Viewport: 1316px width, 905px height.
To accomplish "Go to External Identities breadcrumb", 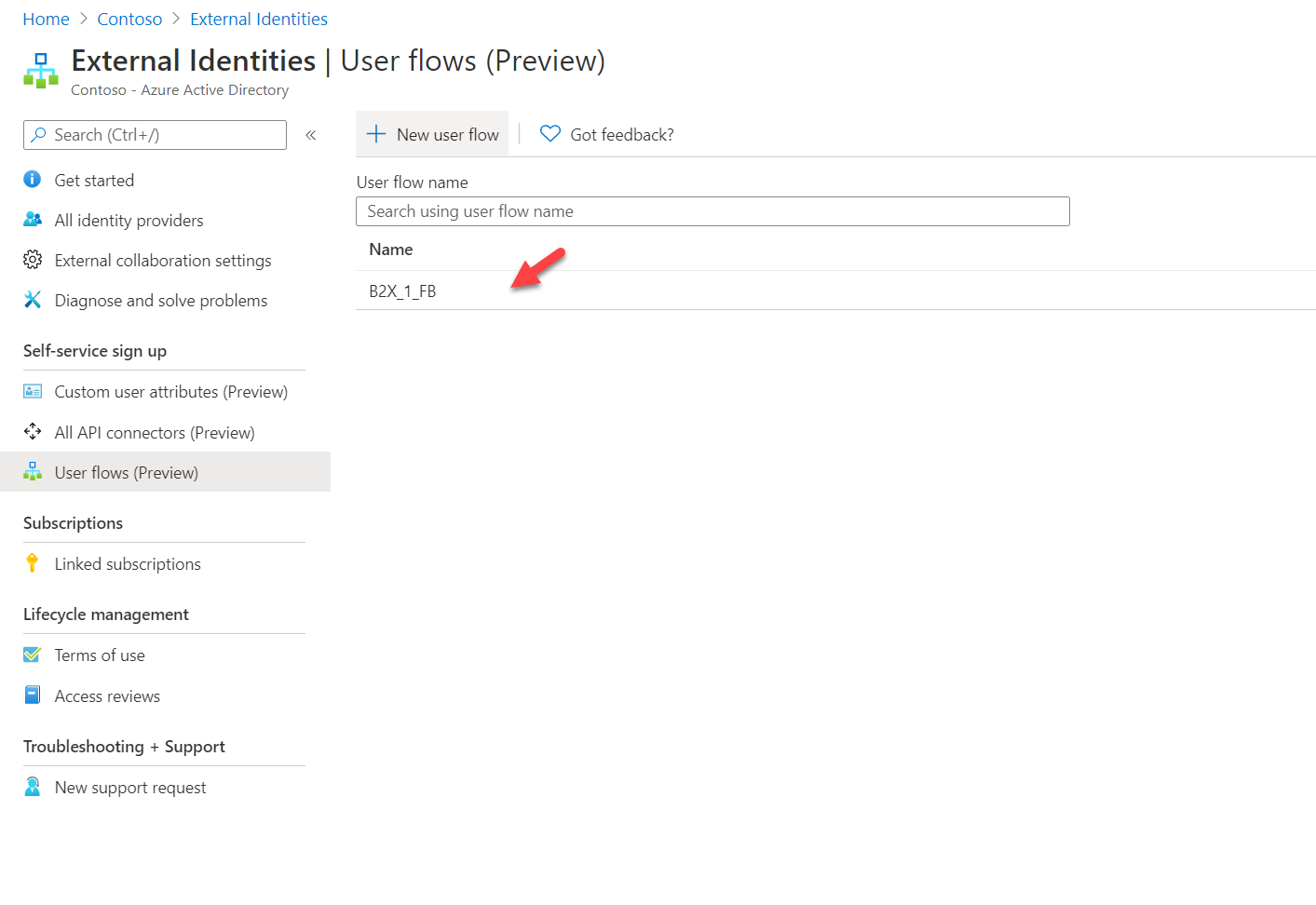I will [259, 19].
